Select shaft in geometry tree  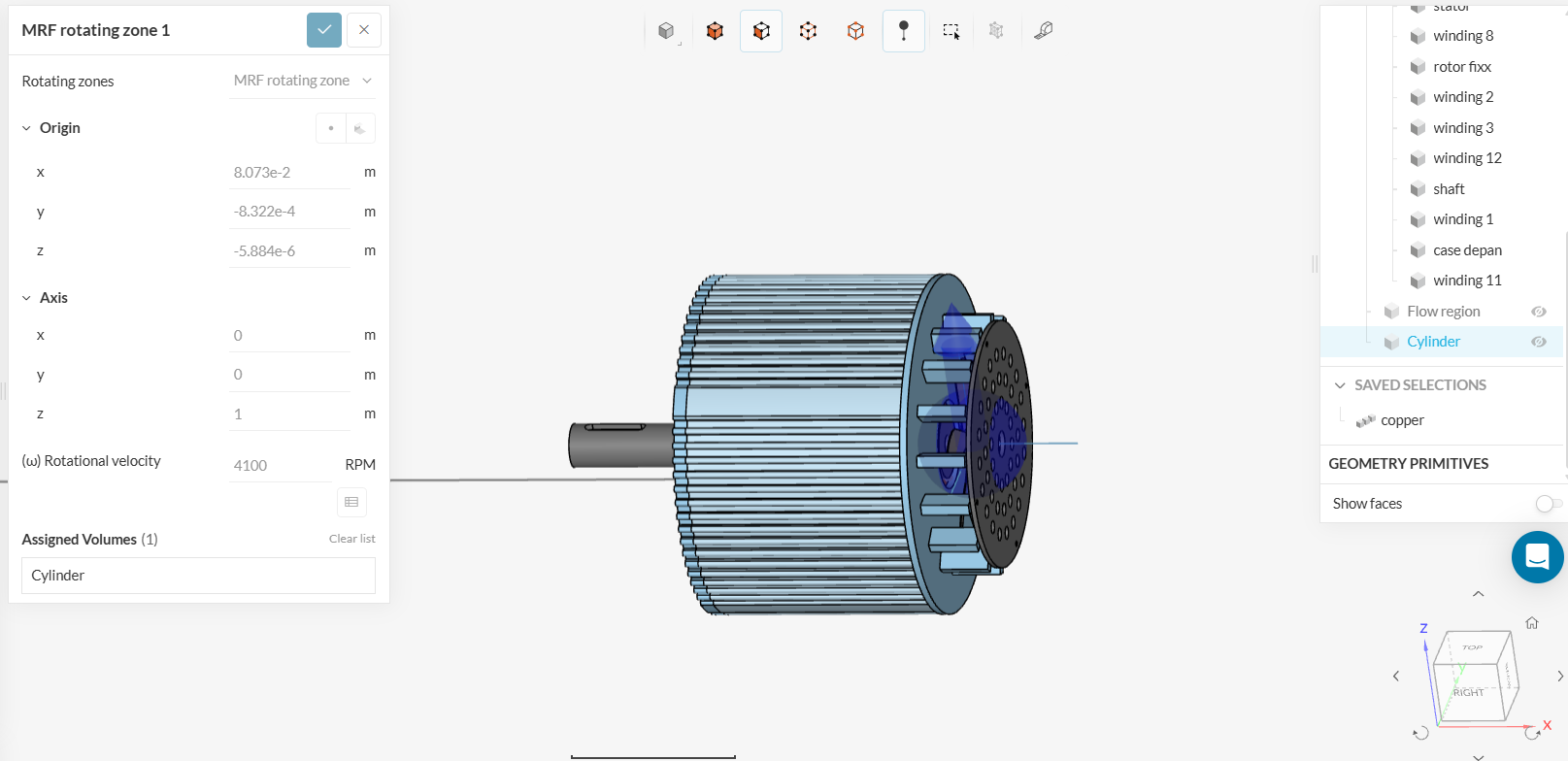(x=1449, y=189)
